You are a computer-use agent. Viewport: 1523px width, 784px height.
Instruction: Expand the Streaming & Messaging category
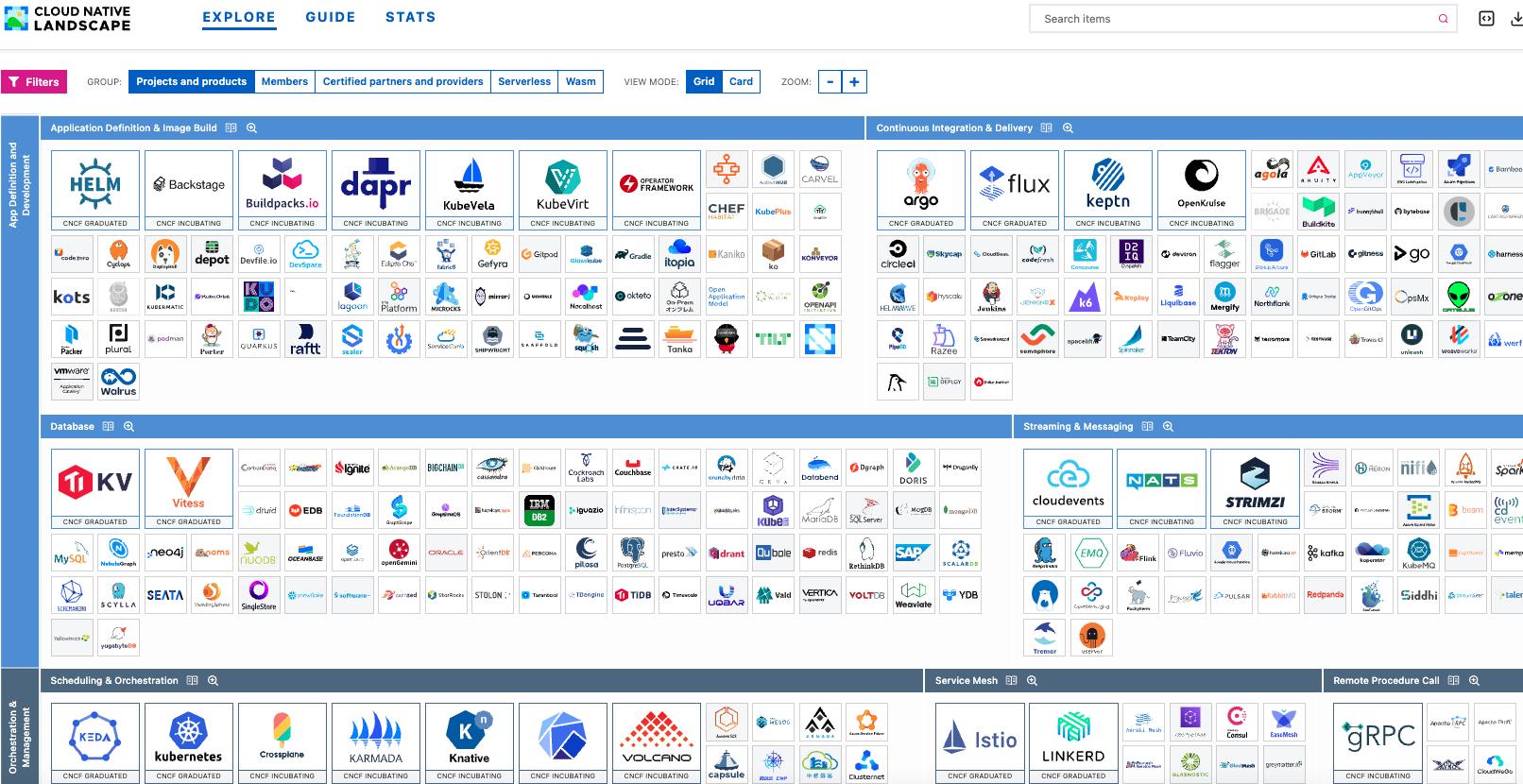1168,427
